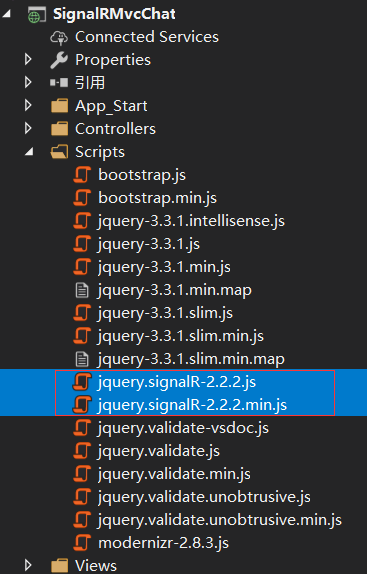This screenshot has width=367, height=574.
Task: Click the jquery.validate.js script icon
Action: 82,451
